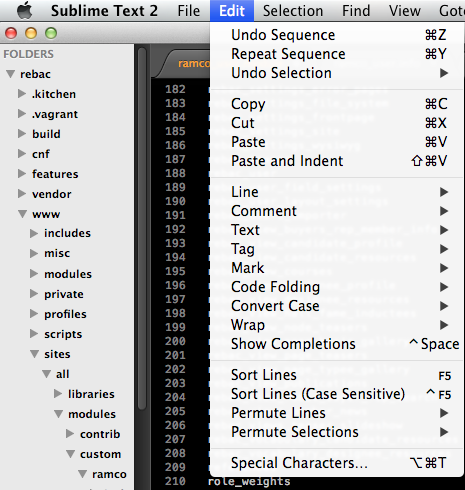Expand the misc folder
The width and height of the screenshot is (465, 490).
[34, 253]
